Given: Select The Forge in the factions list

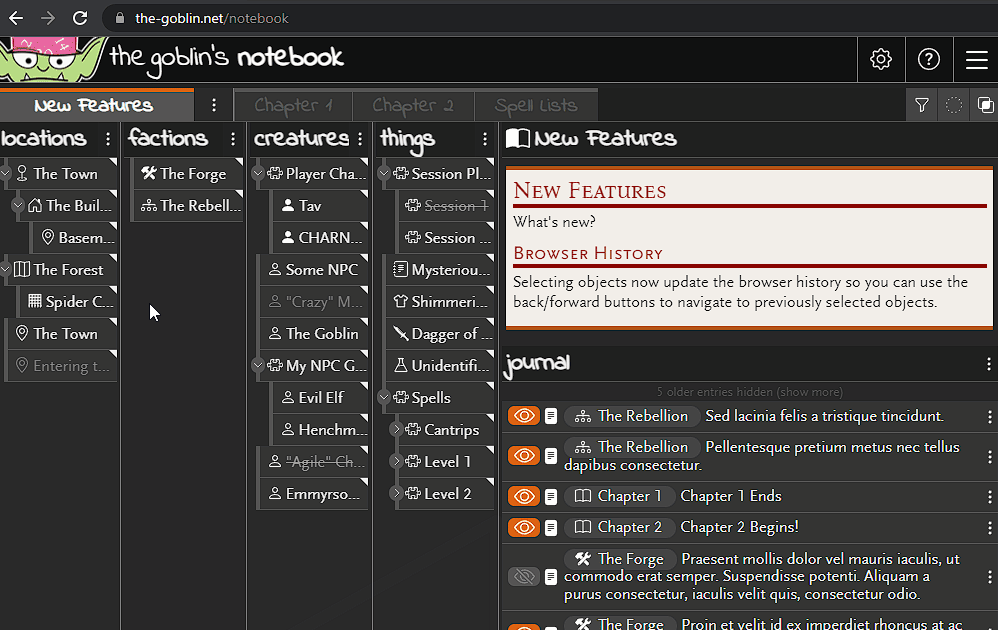Looking at the screenshot, I should coord(188,174).
